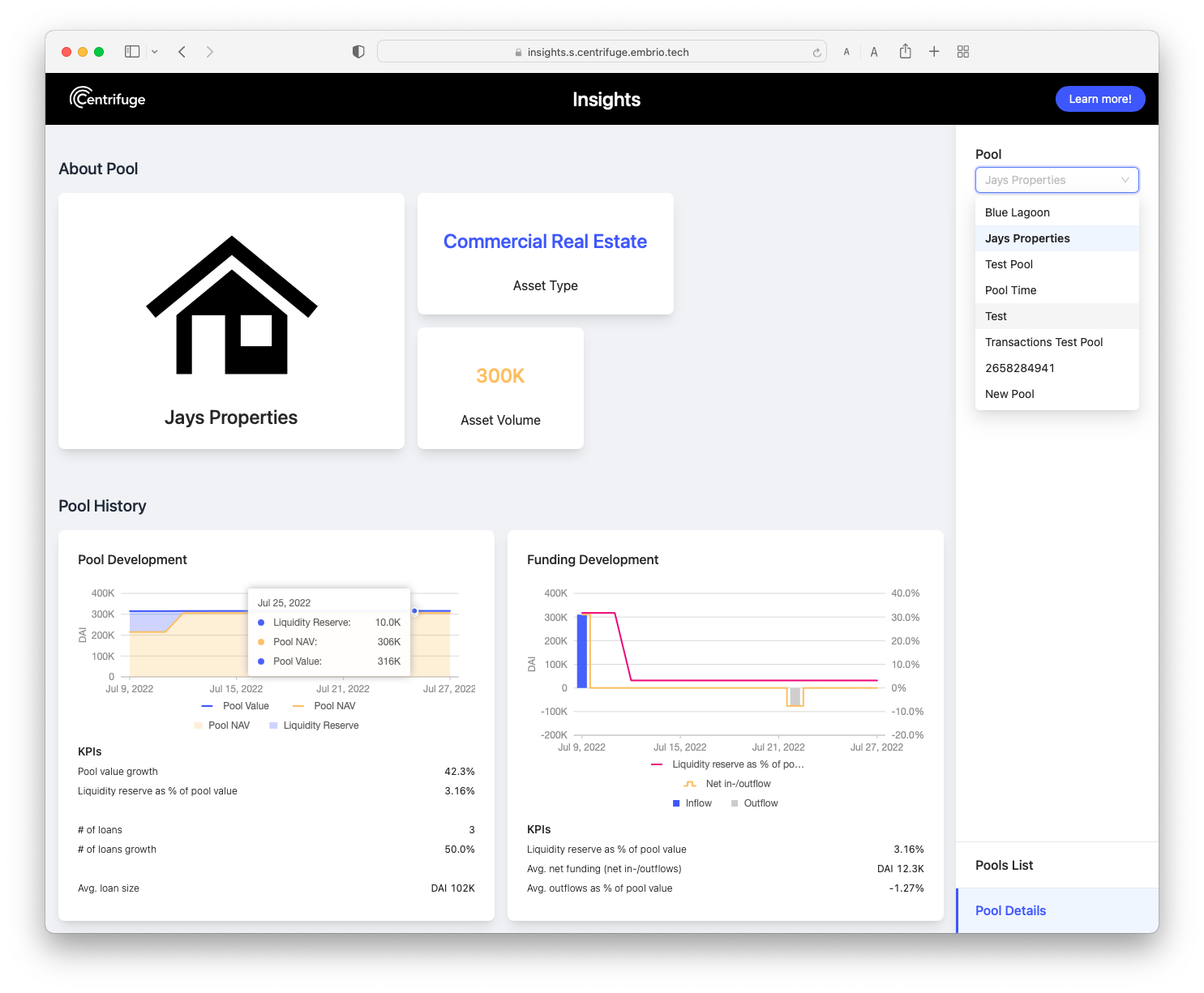Screen dimensions: 1204x993
Task: Open the tab overview grid icon
Action: click(x=963, y=51)
